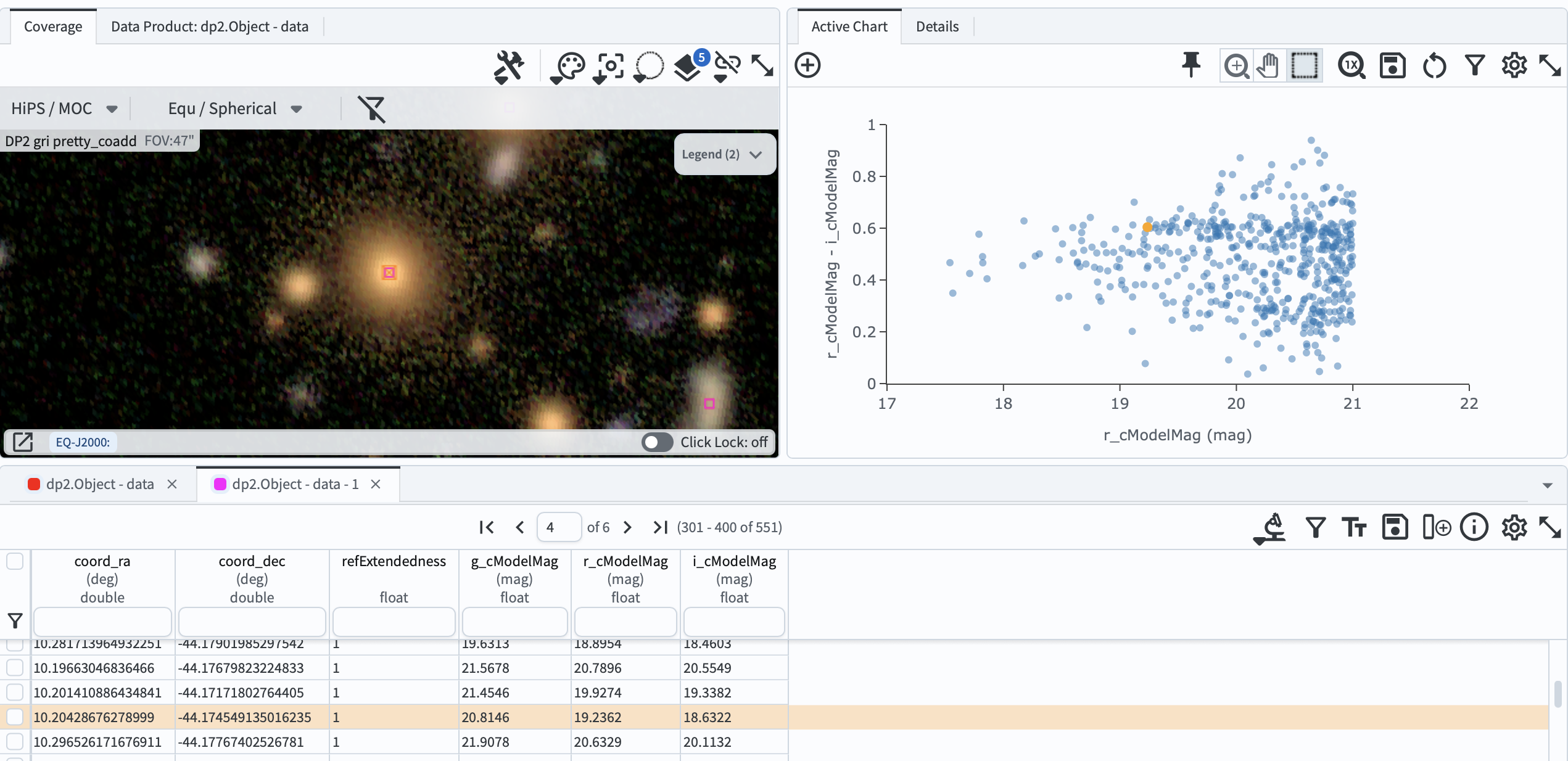Pin the active chart
1568x761 pixels.
click(x=1191, y=65)
